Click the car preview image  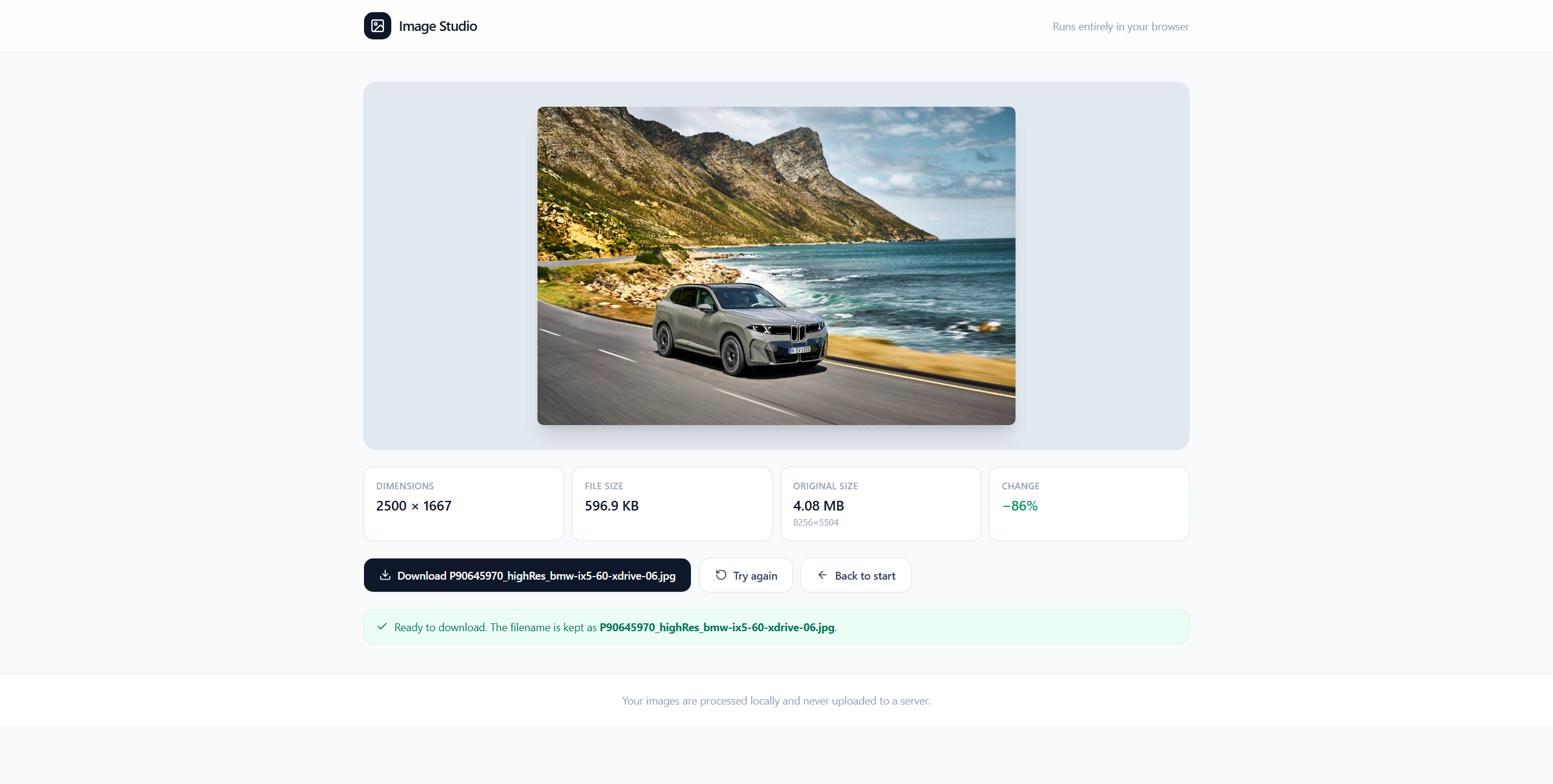click(776, 266)
